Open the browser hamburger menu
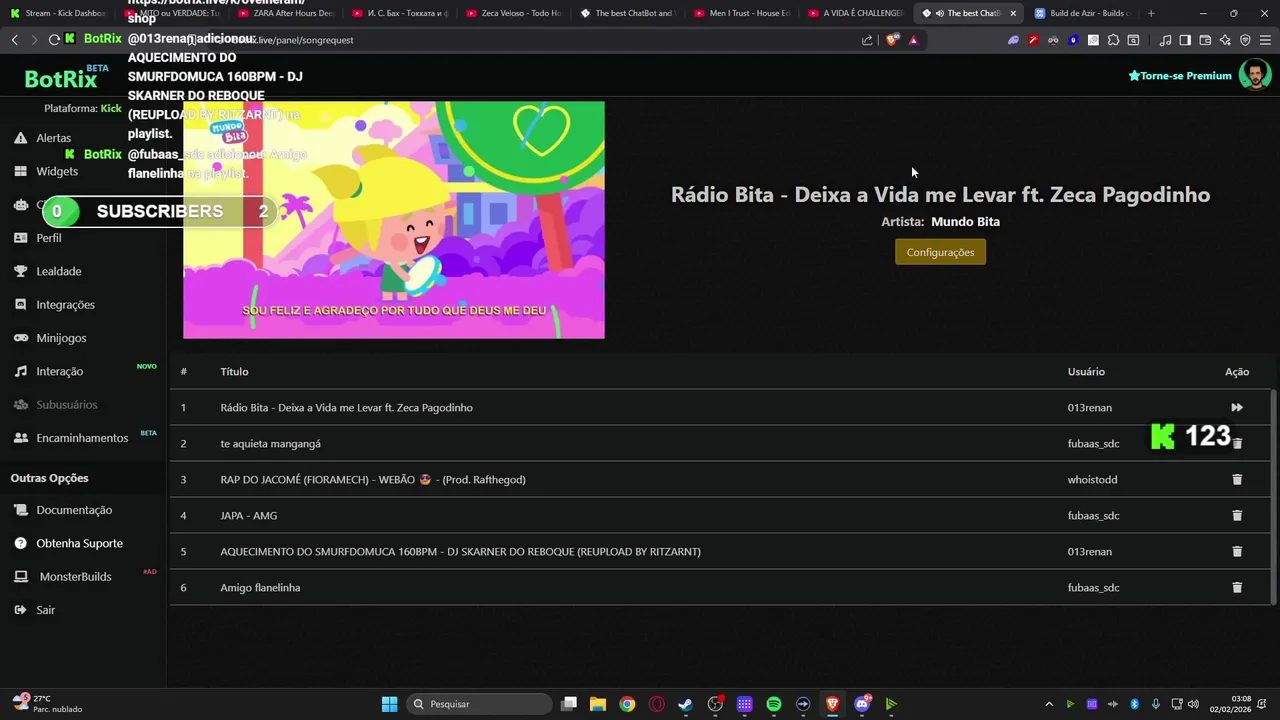 1266,40
